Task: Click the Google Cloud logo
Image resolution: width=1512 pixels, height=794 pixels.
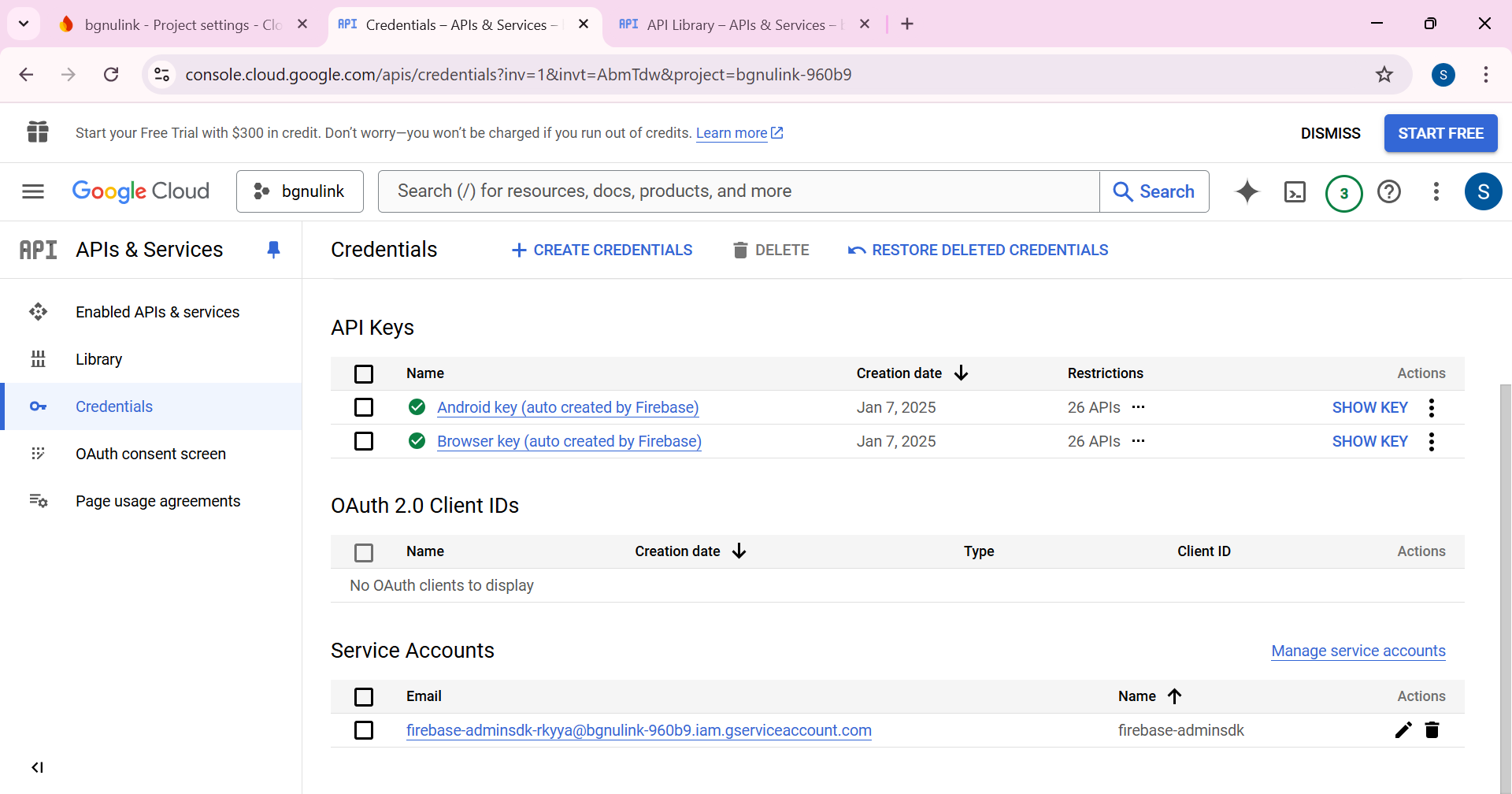Action: click(x=140, y=191)
